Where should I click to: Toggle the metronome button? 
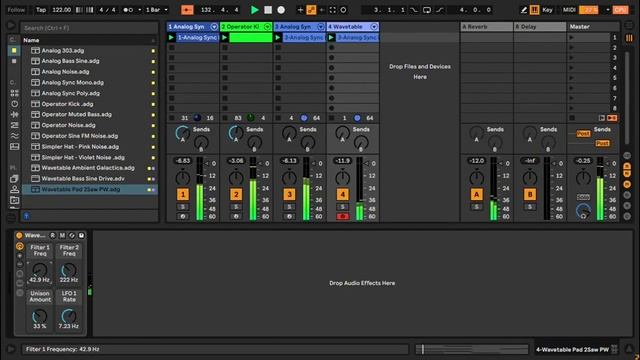[128, 10]
